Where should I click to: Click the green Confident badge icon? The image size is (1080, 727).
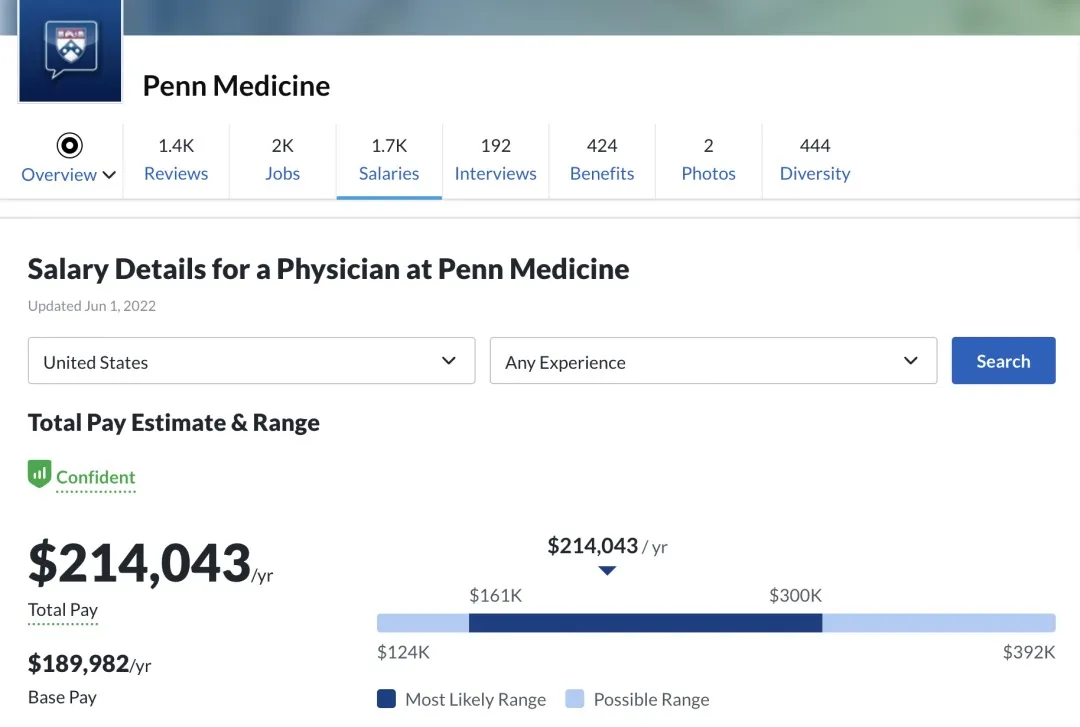point(39,474)
